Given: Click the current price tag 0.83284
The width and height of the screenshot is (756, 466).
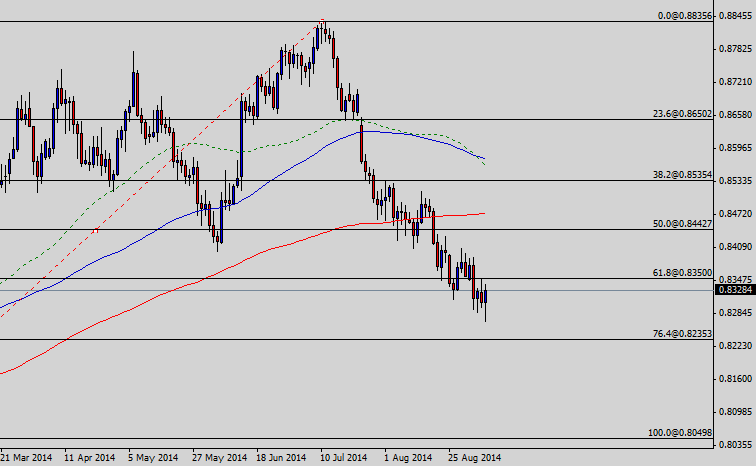Looking at the screenshot, I should coord(735,291).
